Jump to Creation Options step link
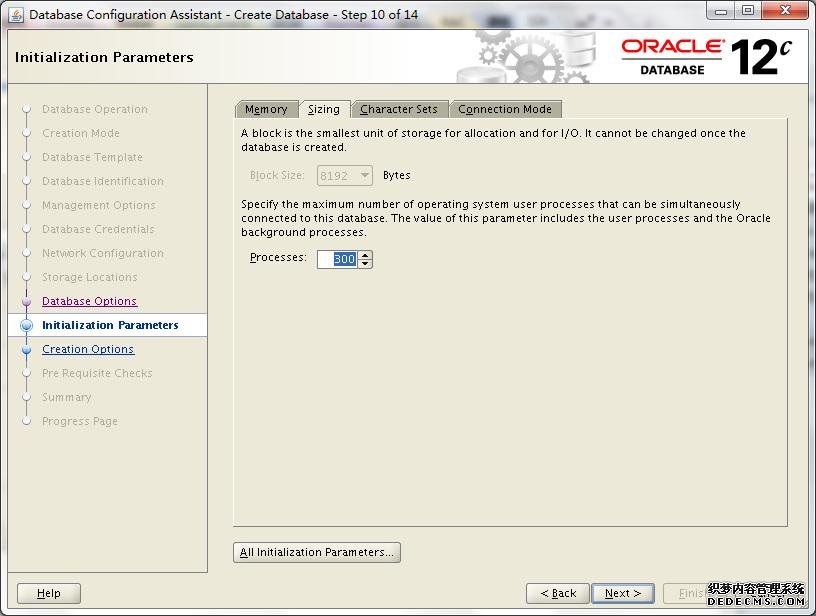 [87, 349]
